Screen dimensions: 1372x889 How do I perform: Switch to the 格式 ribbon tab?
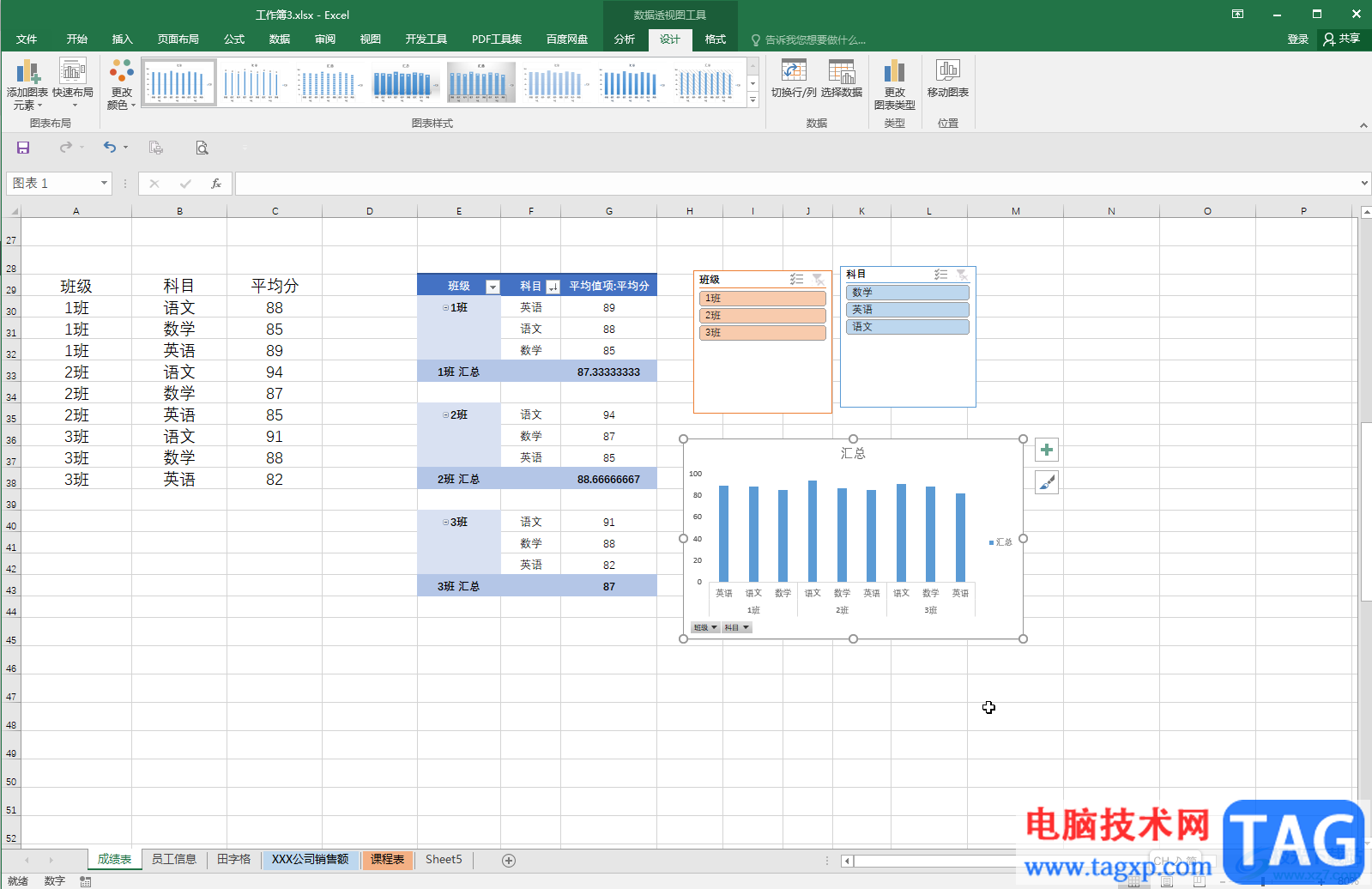click(x=715, y=39)
